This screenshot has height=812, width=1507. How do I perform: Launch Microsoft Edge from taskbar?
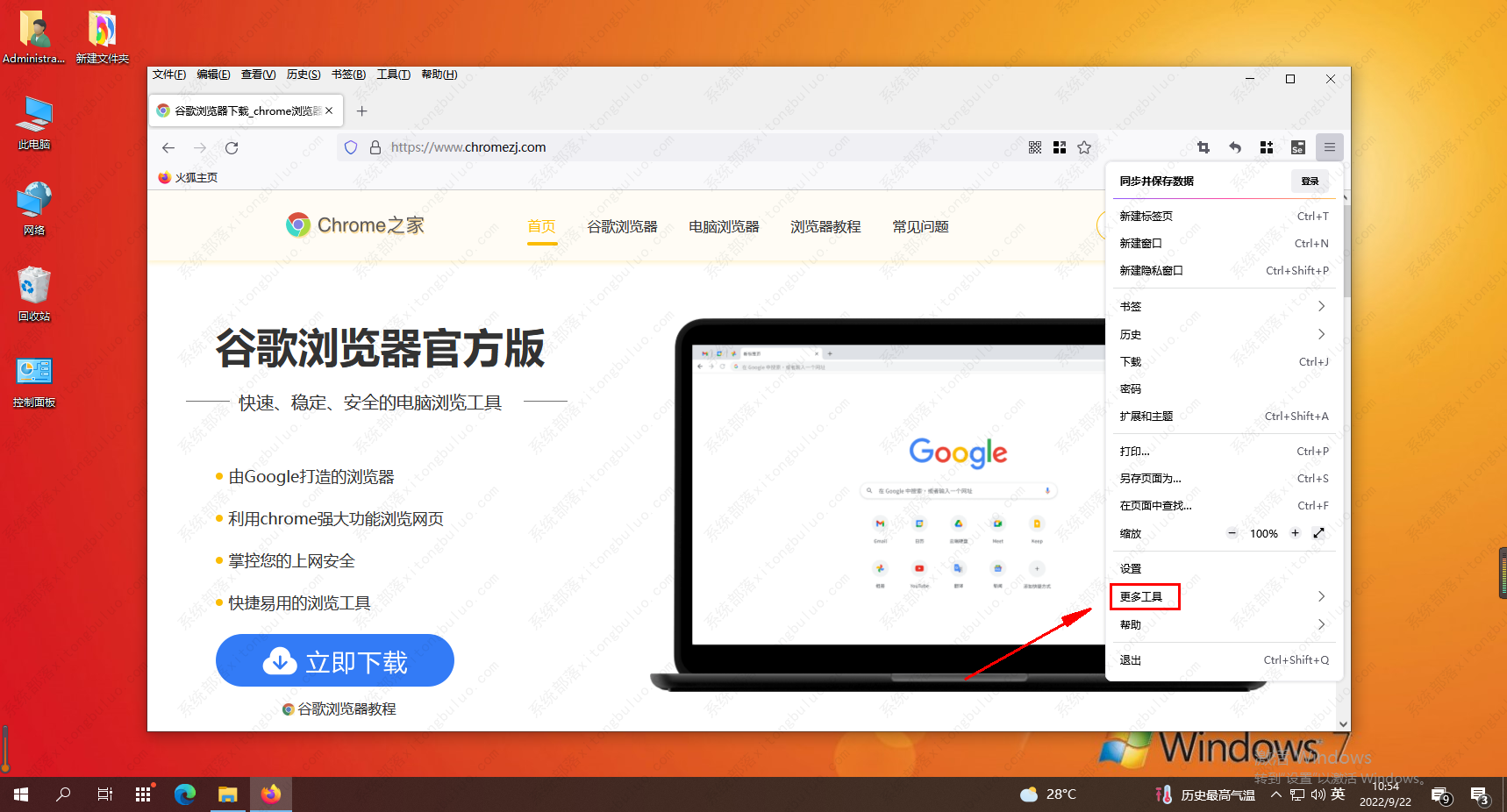pyautogui.click(x=184, y=794)
